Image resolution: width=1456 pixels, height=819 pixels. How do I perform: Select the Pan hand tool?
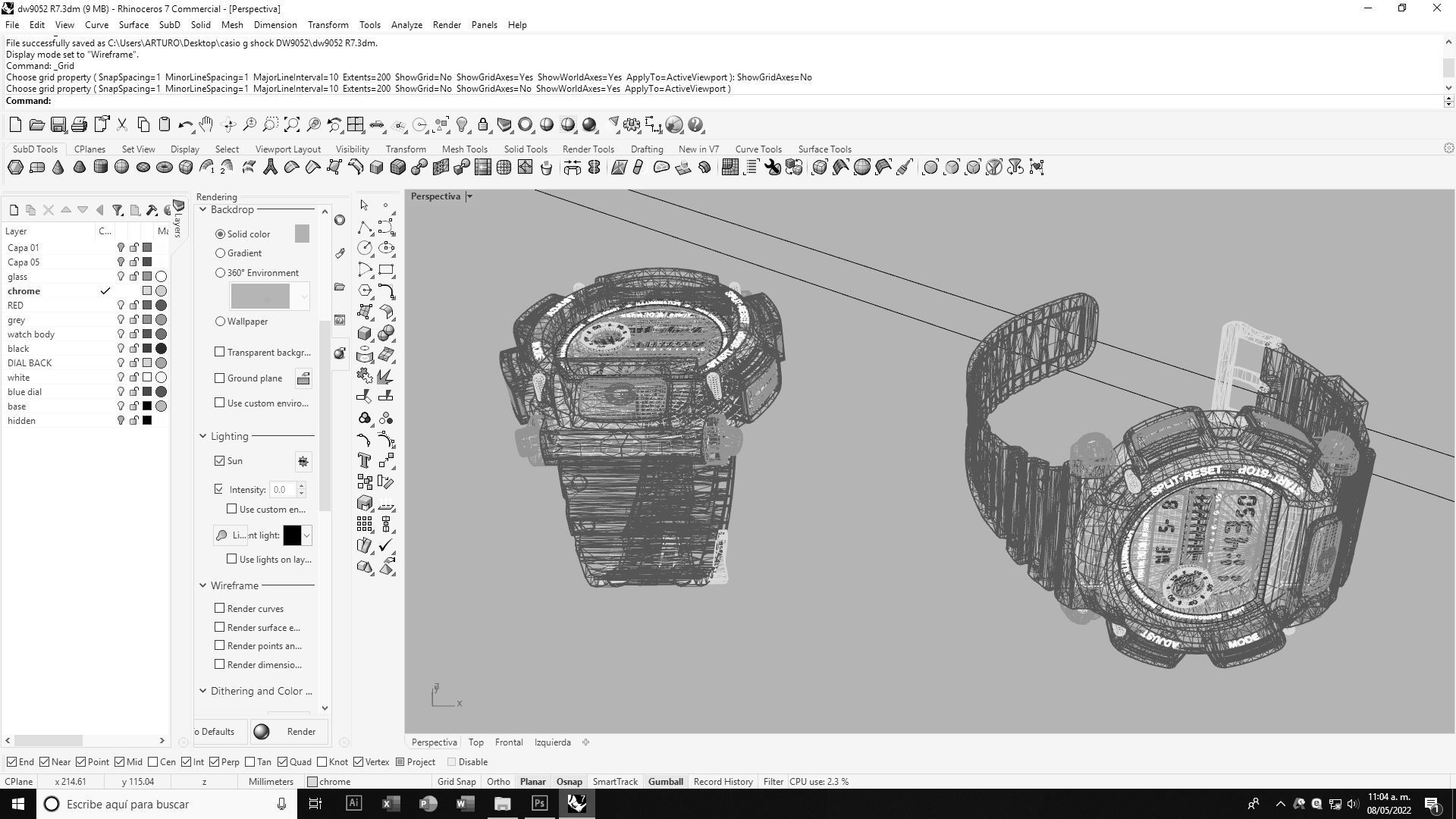tap(206, 125)
